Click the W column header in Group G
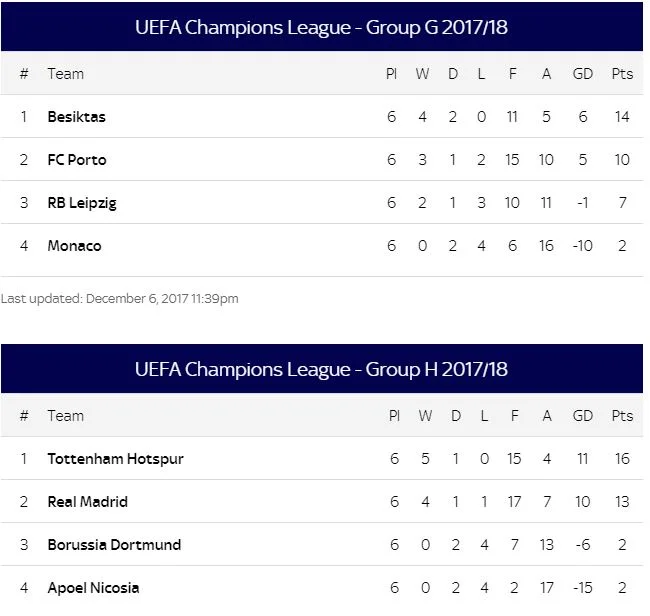 click(x=424, y=74)
